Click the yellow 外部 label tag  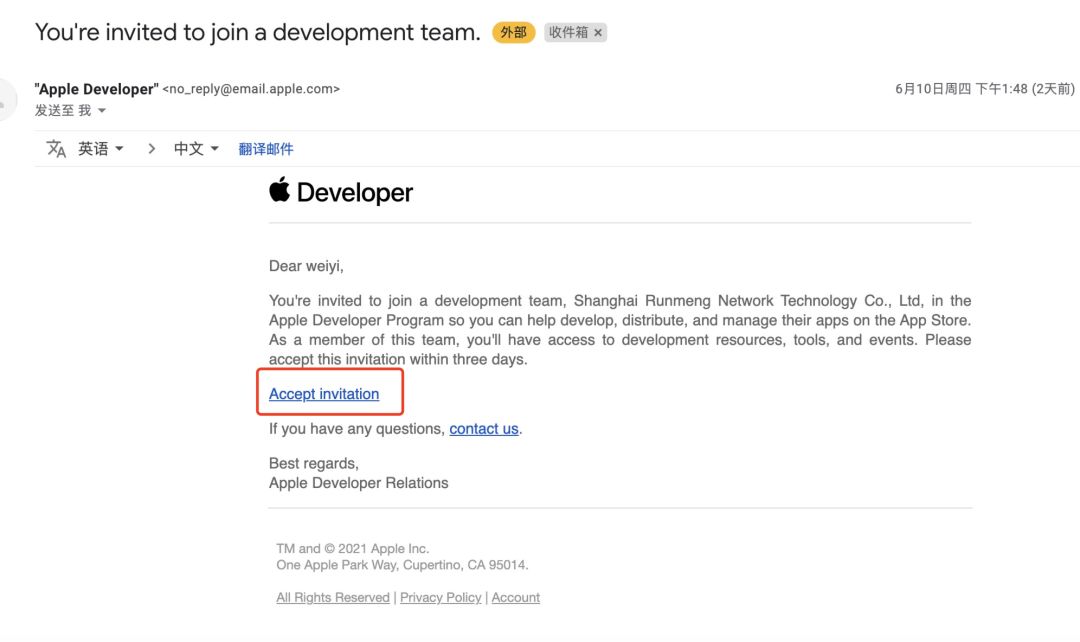[513, 33]
